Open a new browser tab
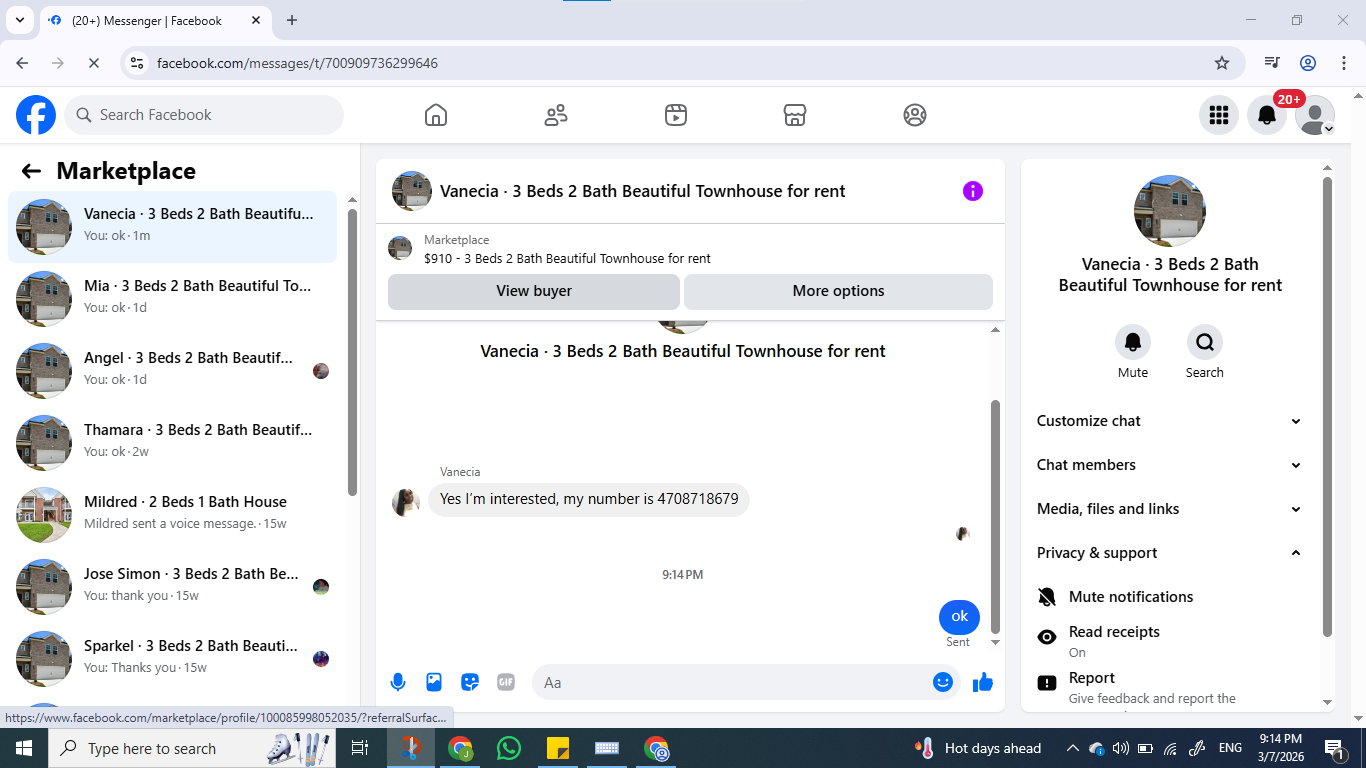1366x768 pixels. (292, 20)
